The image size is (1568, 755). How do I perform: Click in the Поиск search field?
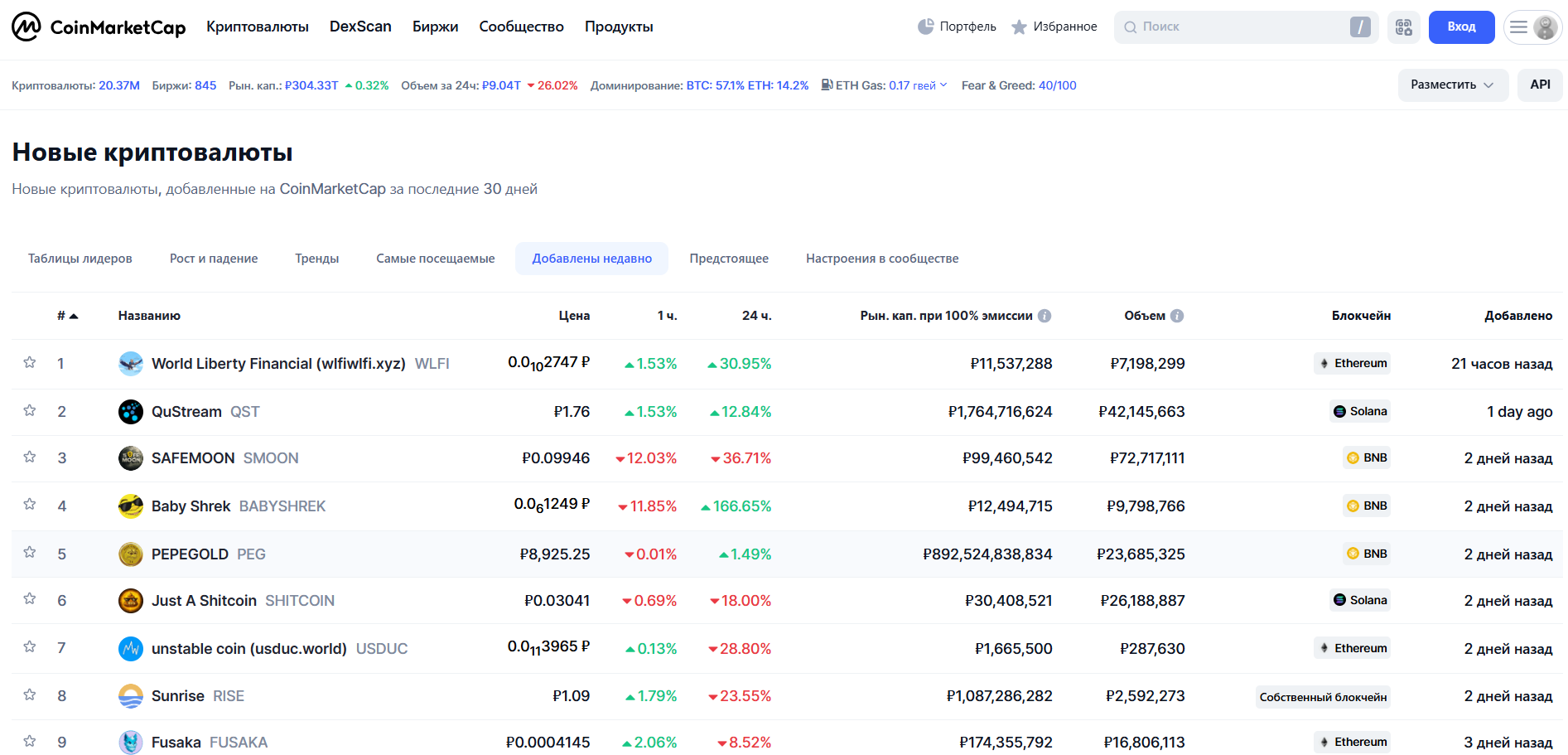click(1246, 27)
